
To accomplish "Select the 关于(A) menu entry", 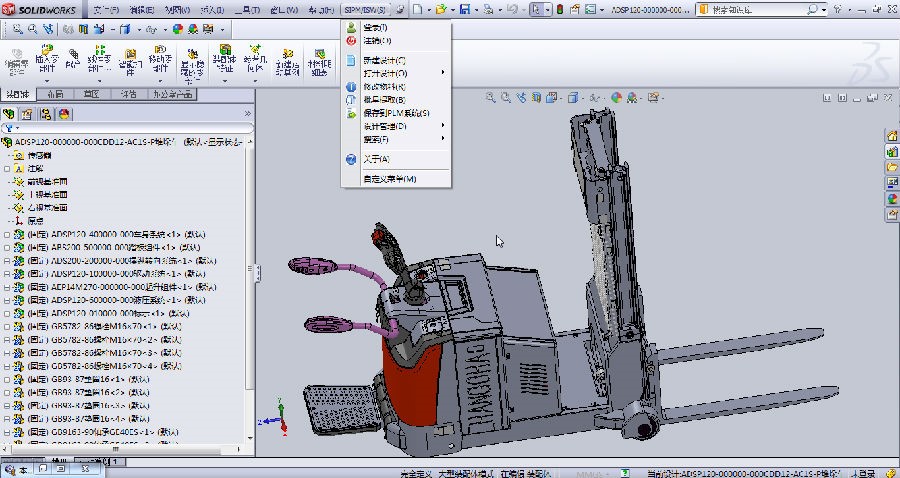I will click(x=376, y=159).
